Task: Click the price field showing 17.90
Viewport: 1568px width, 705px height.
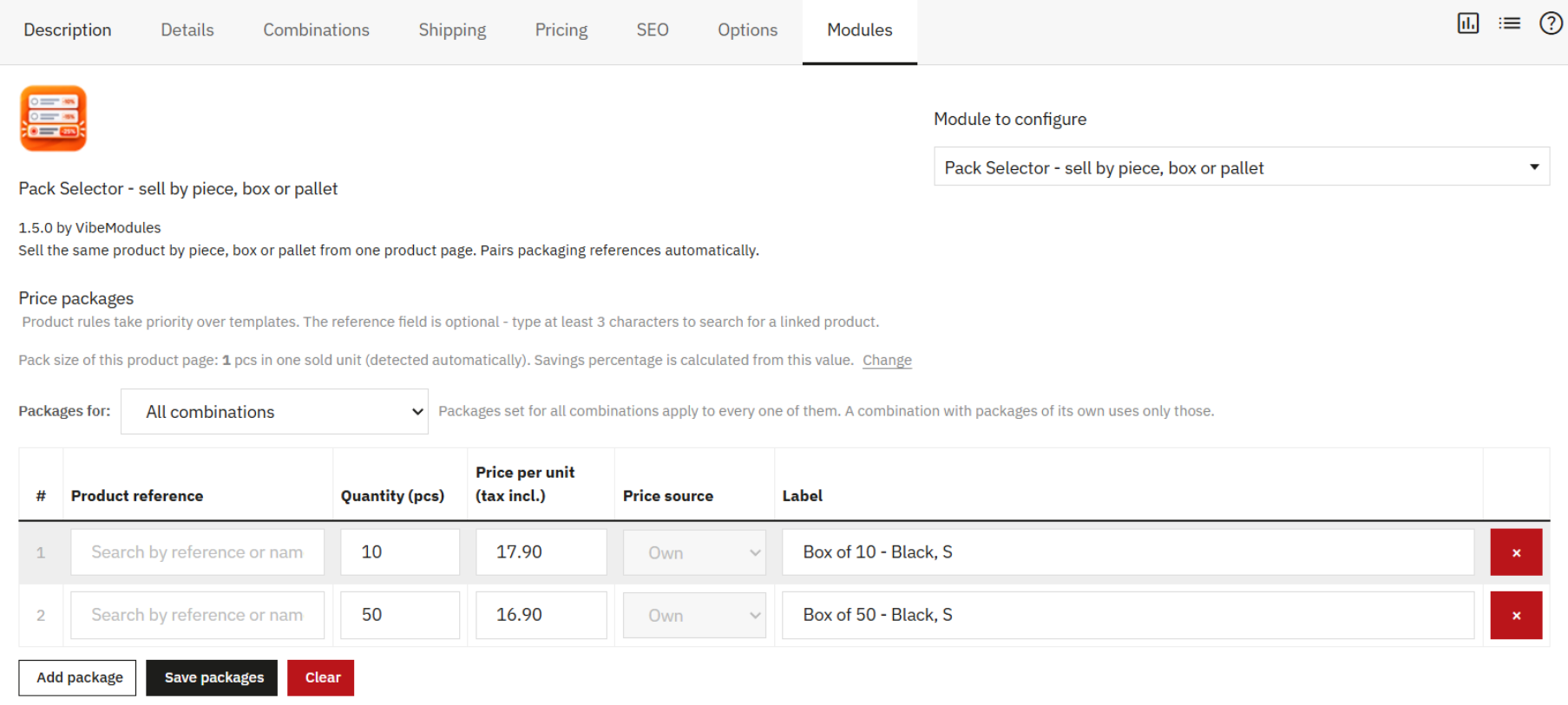Action: tap(541, 552)
